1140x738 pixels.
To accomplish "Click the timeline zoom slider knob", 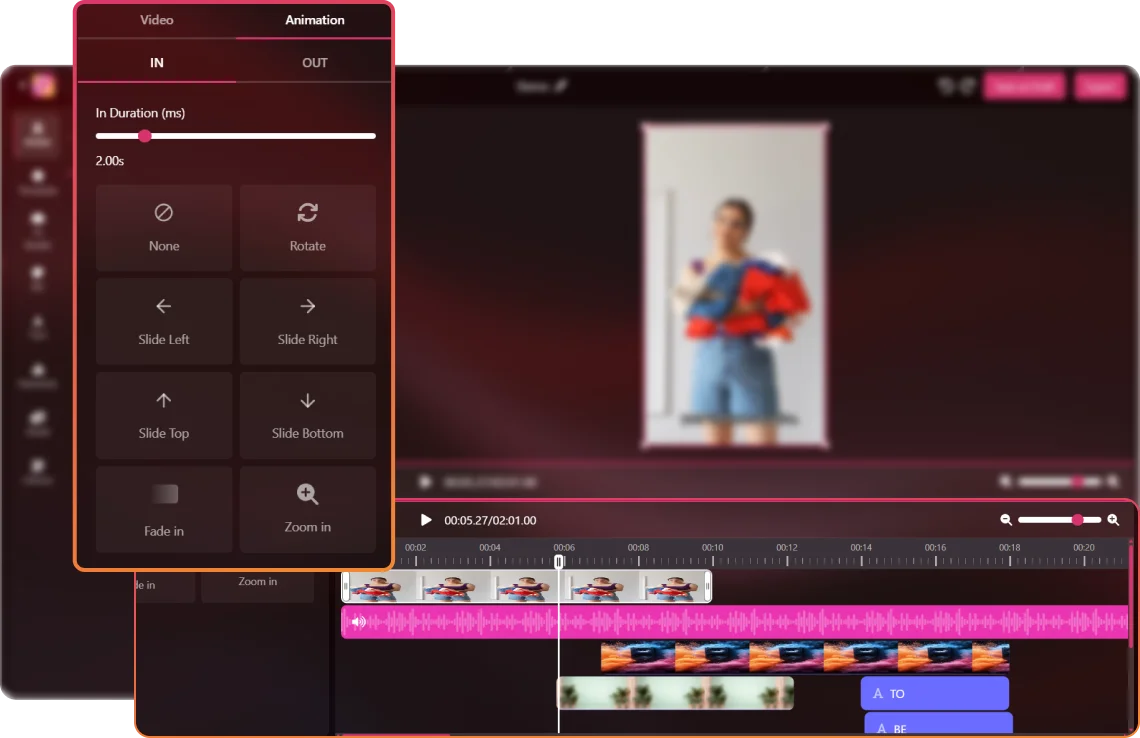I will tap(1077, 520).
